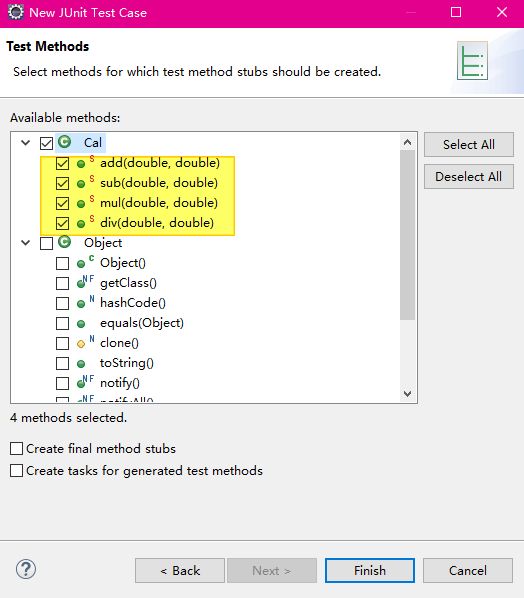
Task: Collapse the Object tree node
Action: point(26,243)
